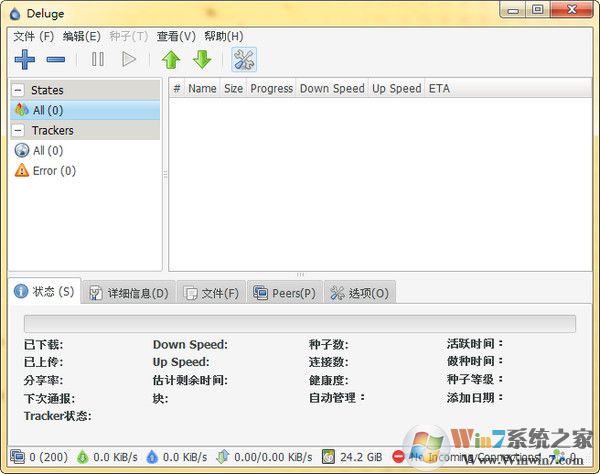600x474 pixels.
Task: Sort by the Up Speed column header
Action: (397, 88)
